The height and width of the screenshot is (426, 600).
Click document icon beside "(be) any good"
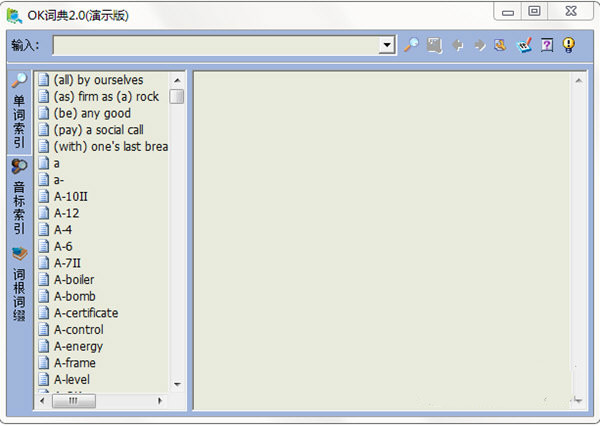click(x=44, y=113)
